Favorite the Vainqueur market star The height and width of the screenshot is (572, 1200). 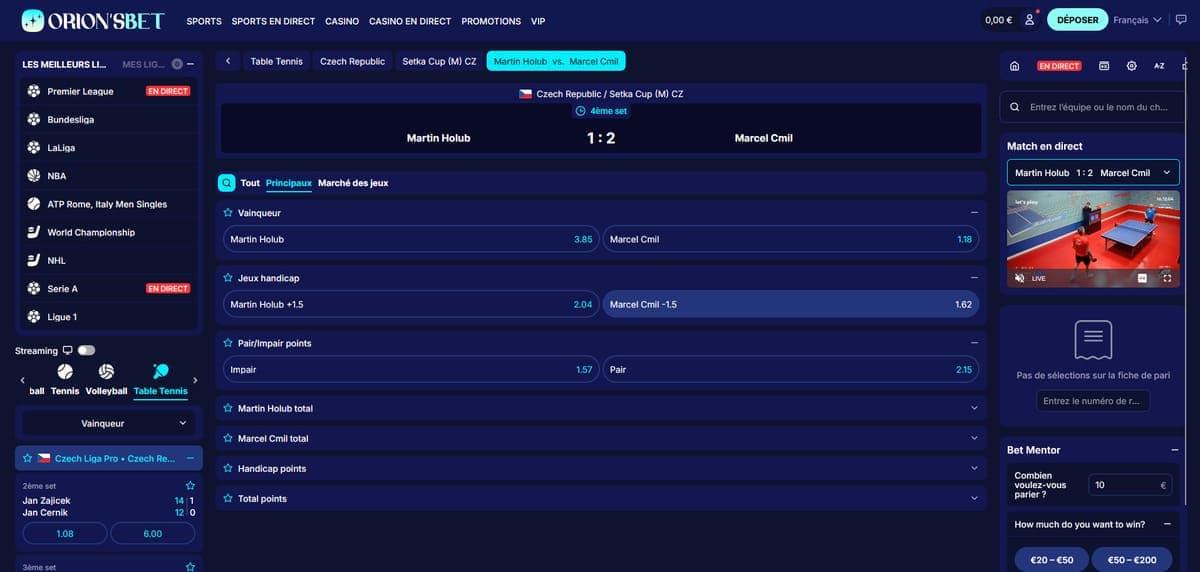coord(228,213)
